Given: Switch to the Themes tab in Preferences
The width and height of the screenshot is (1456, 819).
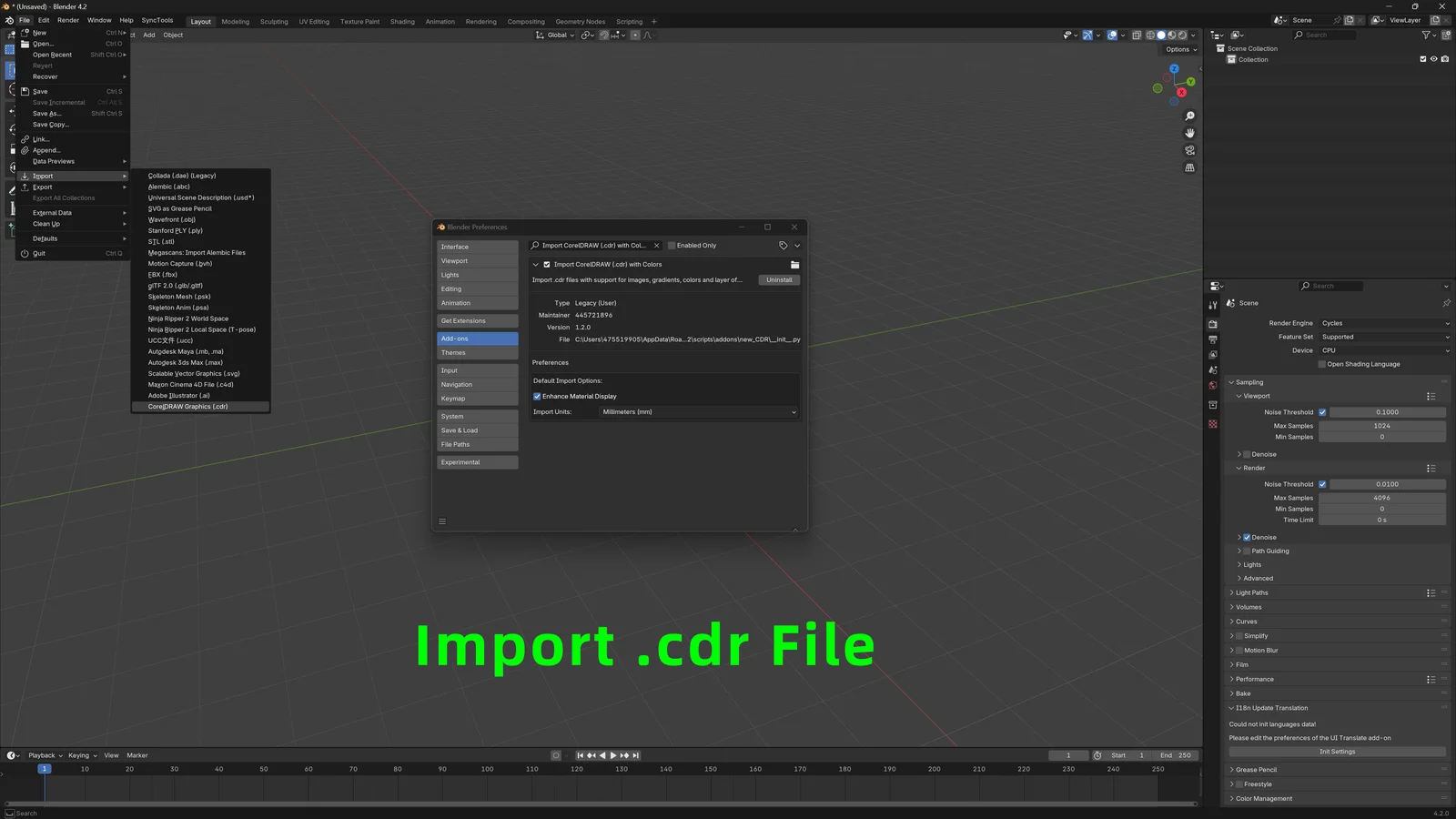Looking at the screenshot, I should click(453, 352).
